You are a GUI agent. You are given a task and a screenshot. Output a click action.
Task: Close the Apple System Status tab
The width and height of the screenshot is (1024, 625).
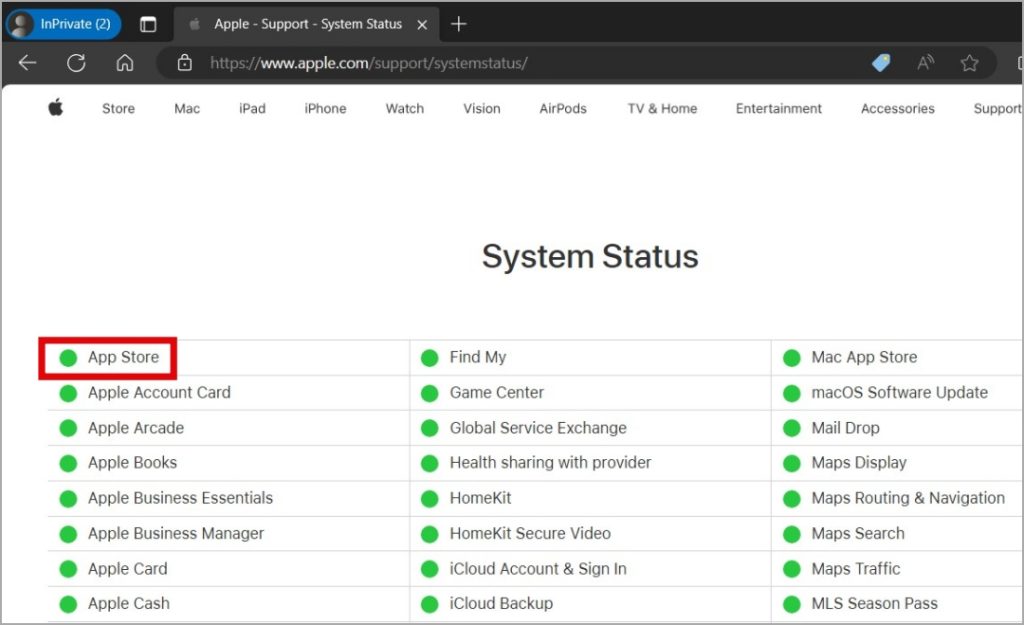423,25
